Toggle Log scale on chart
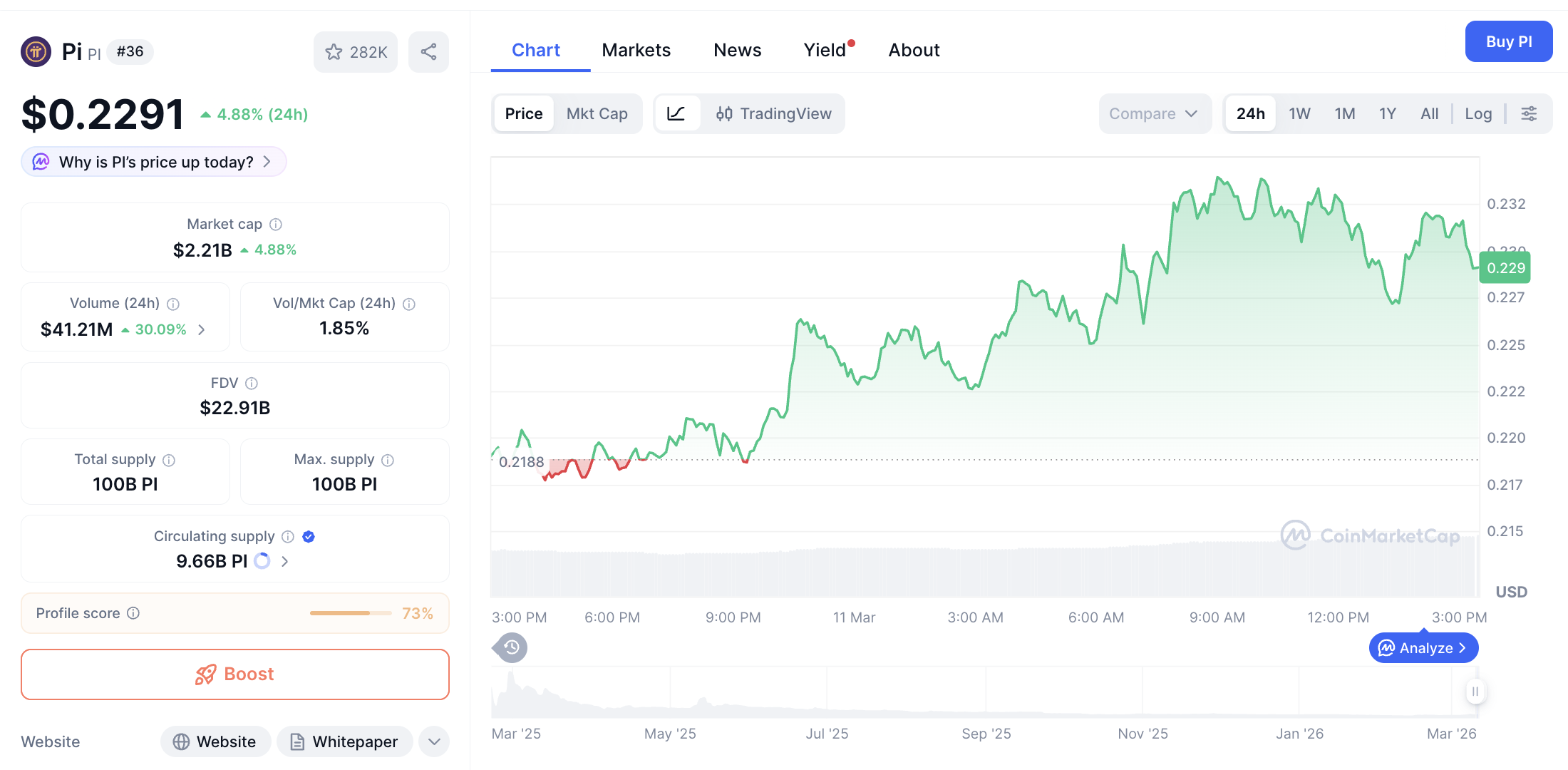The height and width of the screenshot is (770, 1568). (1478, 113)
